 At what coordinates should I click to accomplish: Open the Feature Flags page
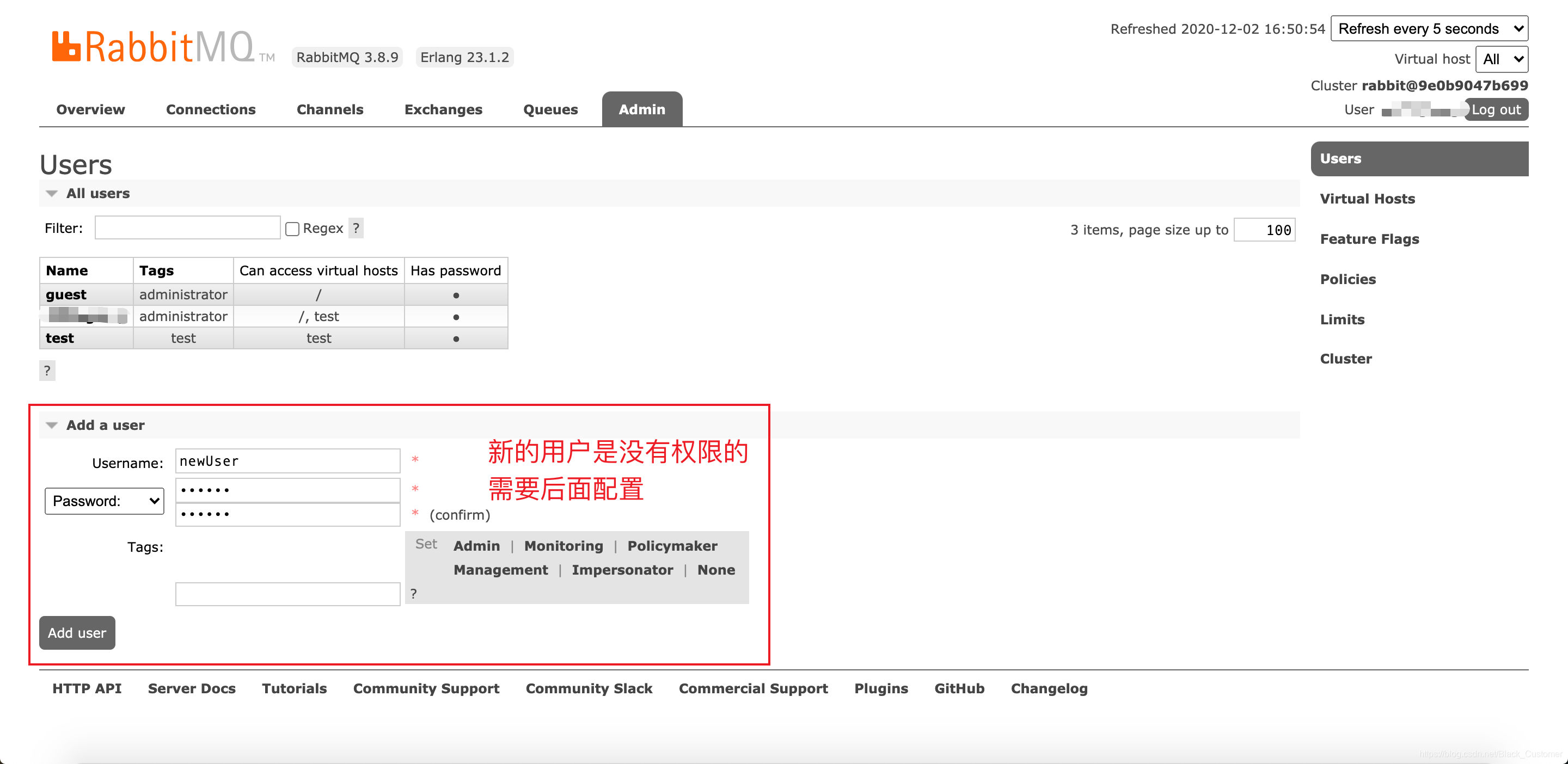click(1369, 239)
